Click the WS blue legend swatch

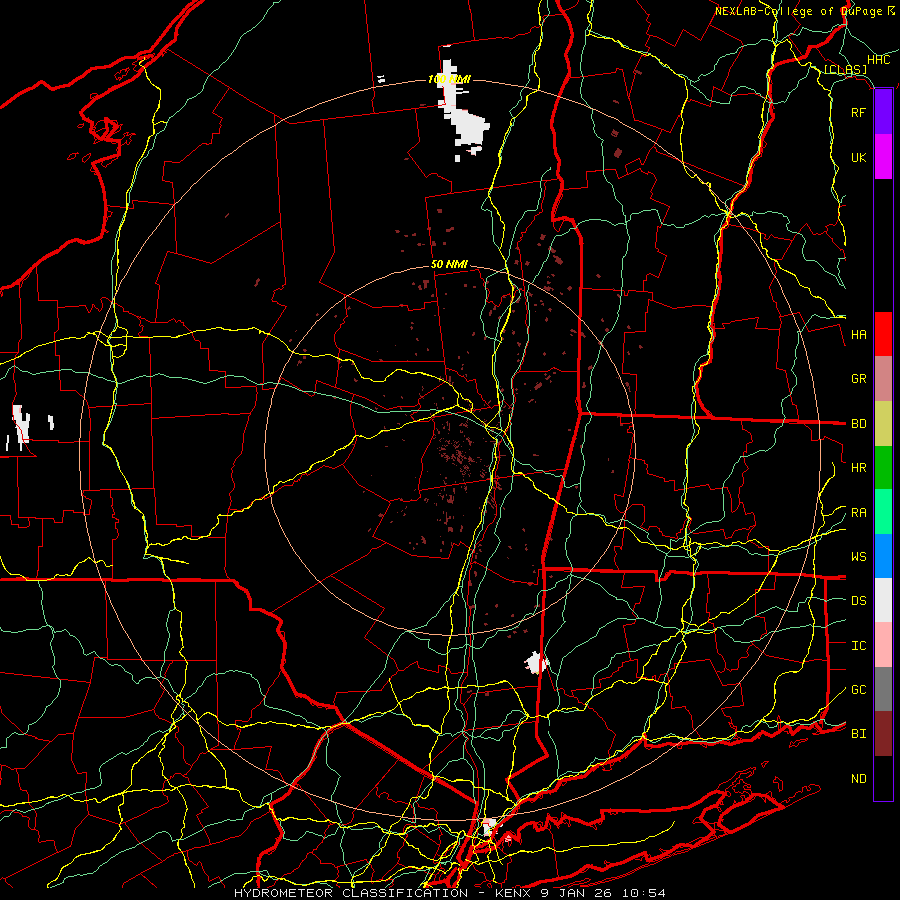pyautogui.click(x=883, y=556)
